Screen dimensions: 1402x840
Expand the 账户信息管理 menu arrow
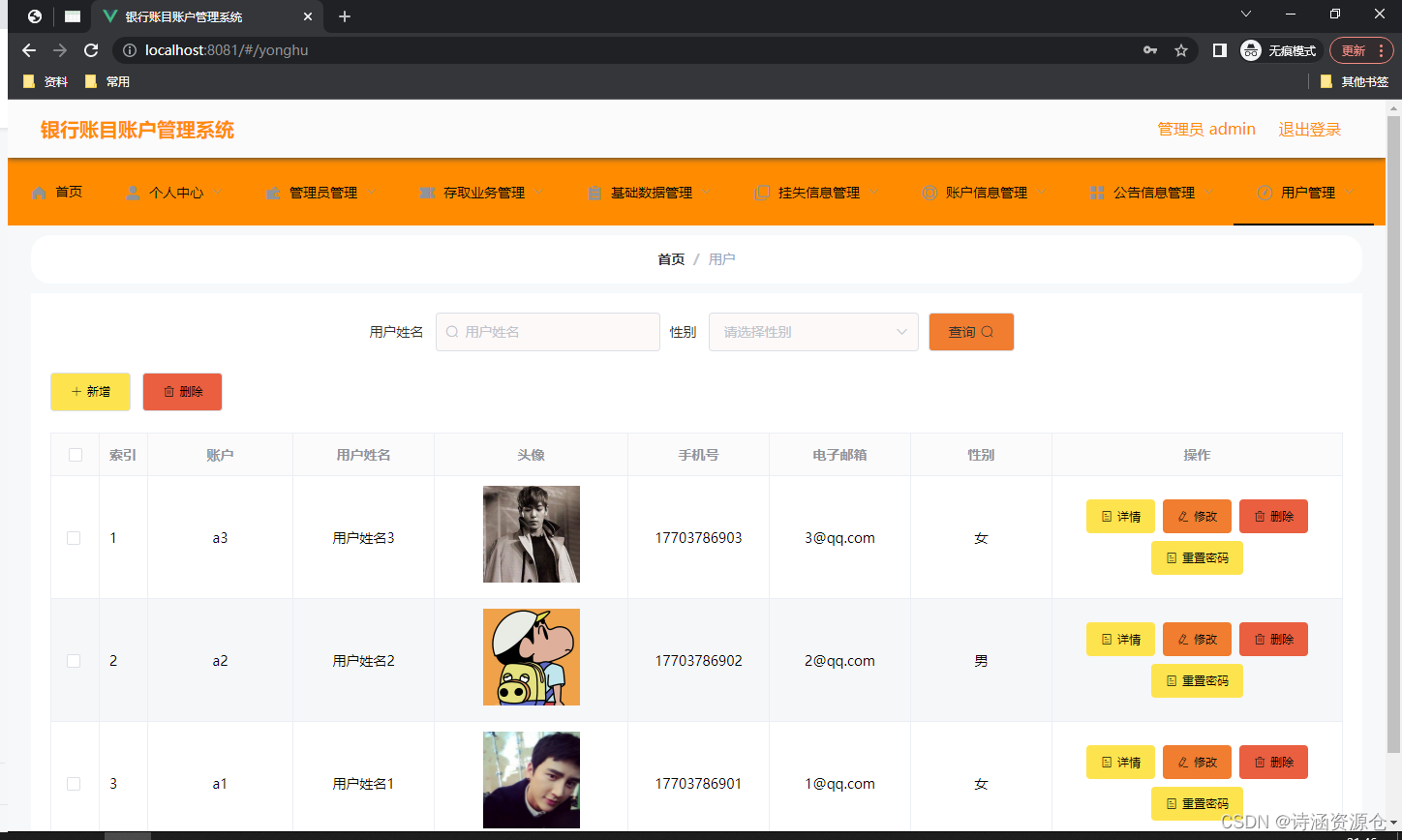coord(1042,192)
